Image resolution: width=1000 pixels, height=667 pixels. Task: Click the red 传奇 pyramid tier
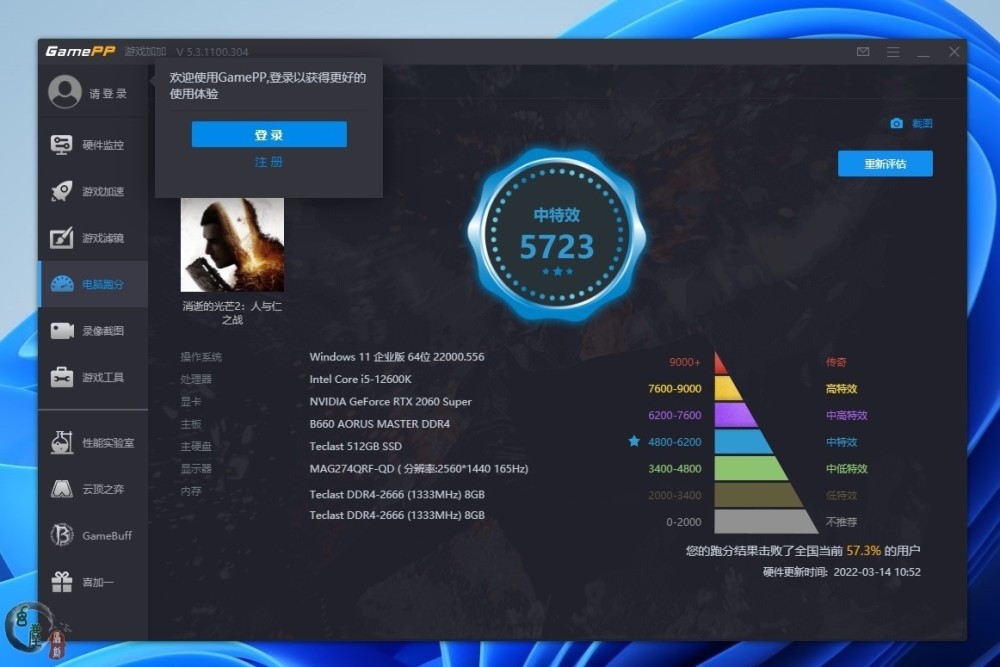(721, 363)
